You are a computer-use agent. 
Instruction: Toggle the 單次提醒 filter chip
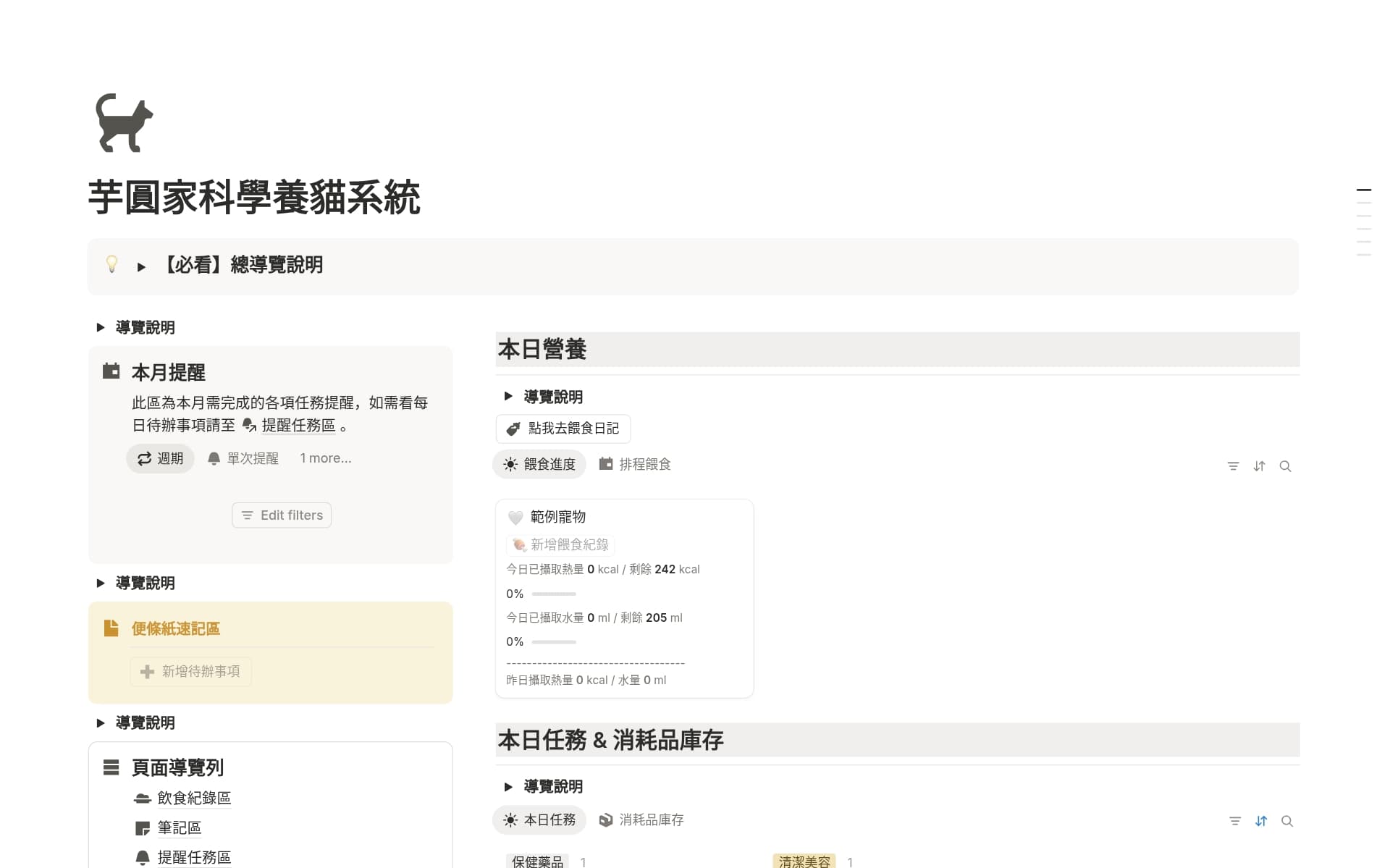(243, 458)
